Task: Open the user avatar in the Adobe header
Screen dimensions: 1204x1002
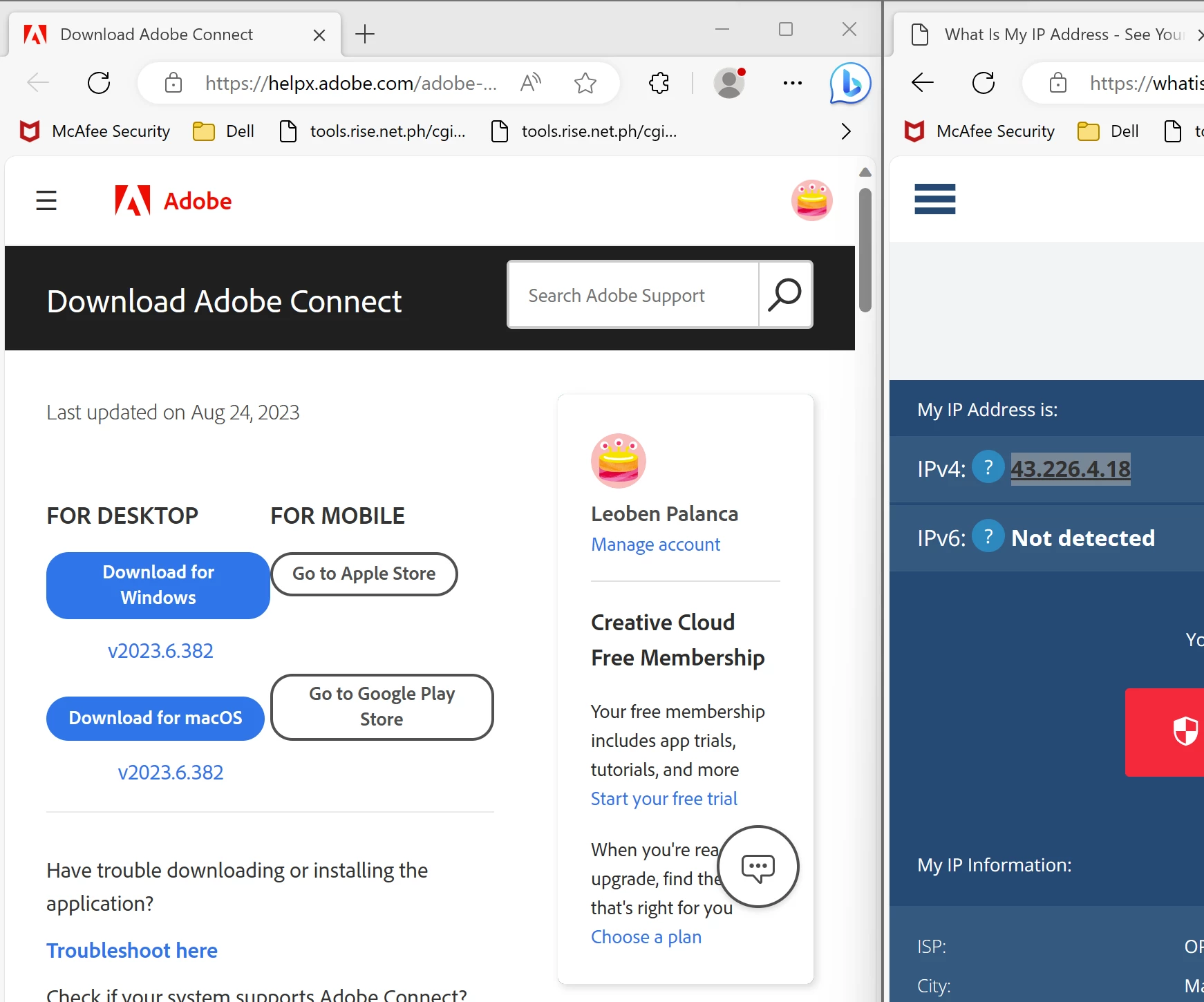Action: point(812,200)
